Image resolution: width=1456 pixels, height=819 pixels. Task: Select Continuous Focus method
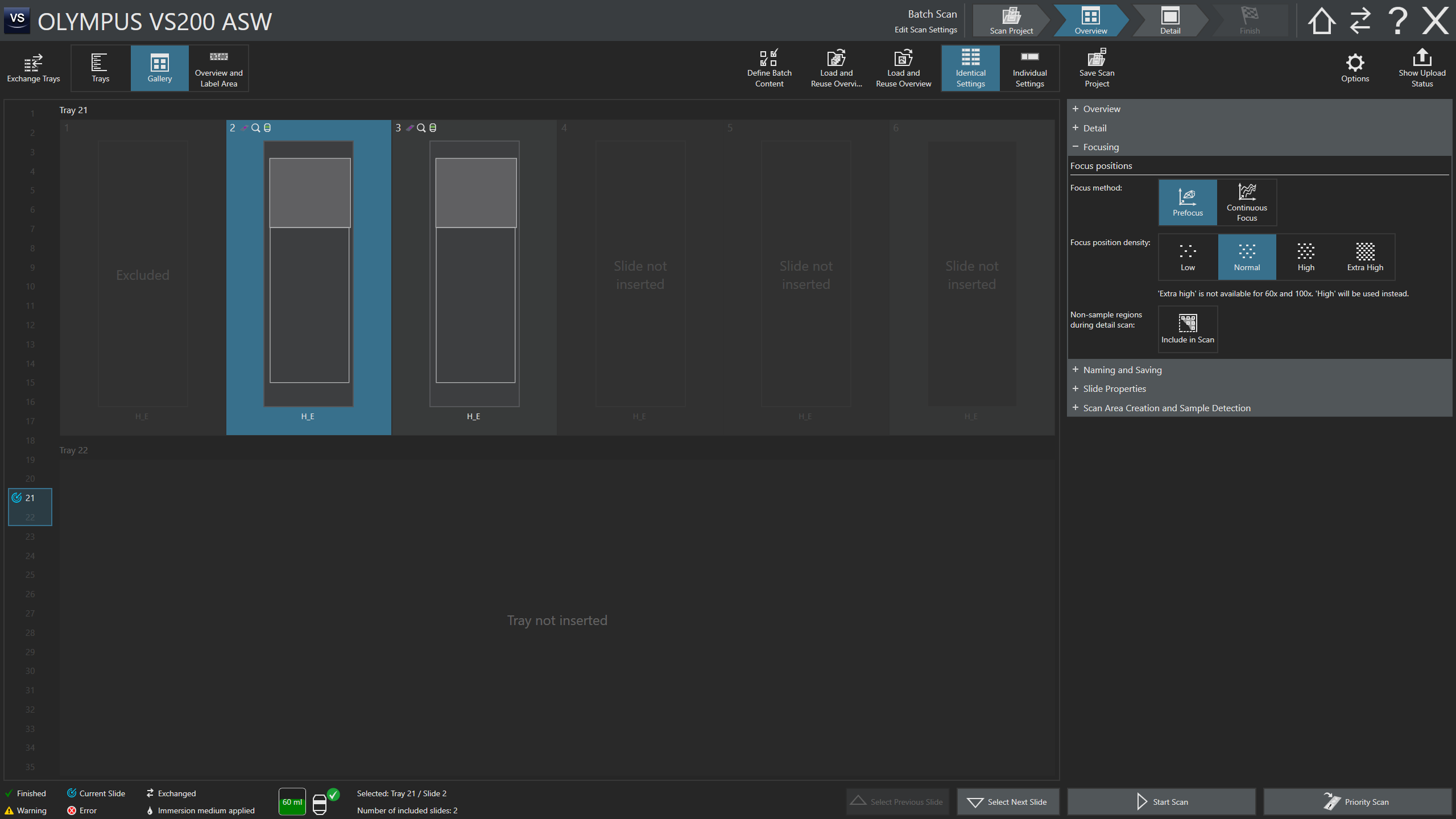1247,202
